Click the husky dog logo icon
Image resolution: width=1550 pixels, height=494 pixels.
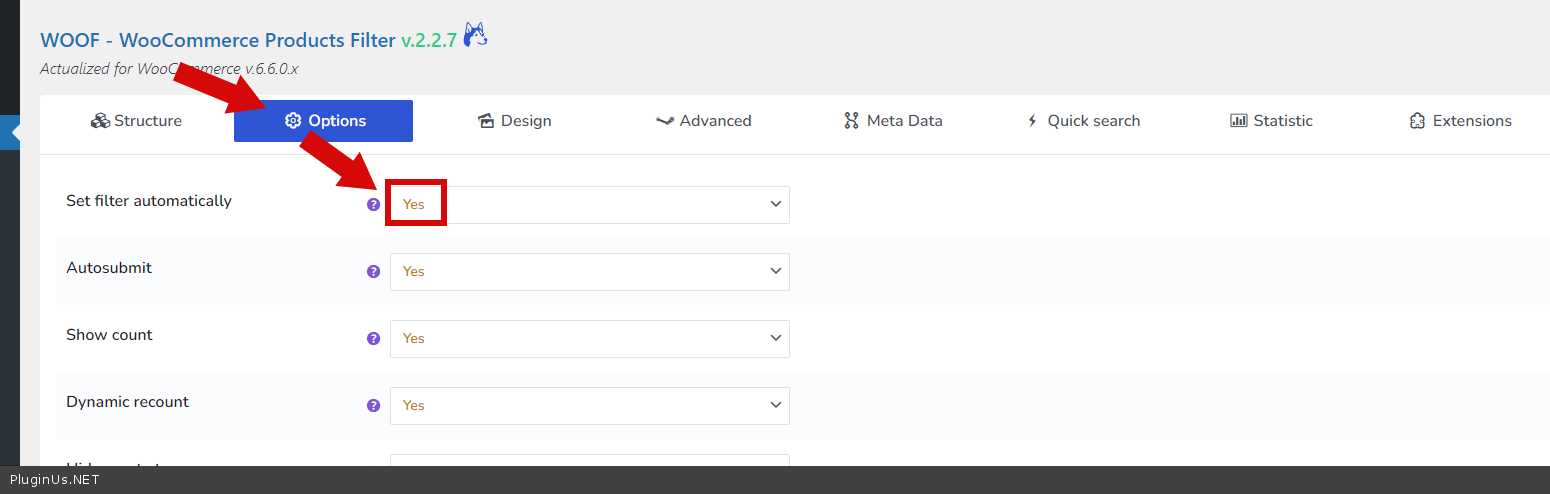476,37
